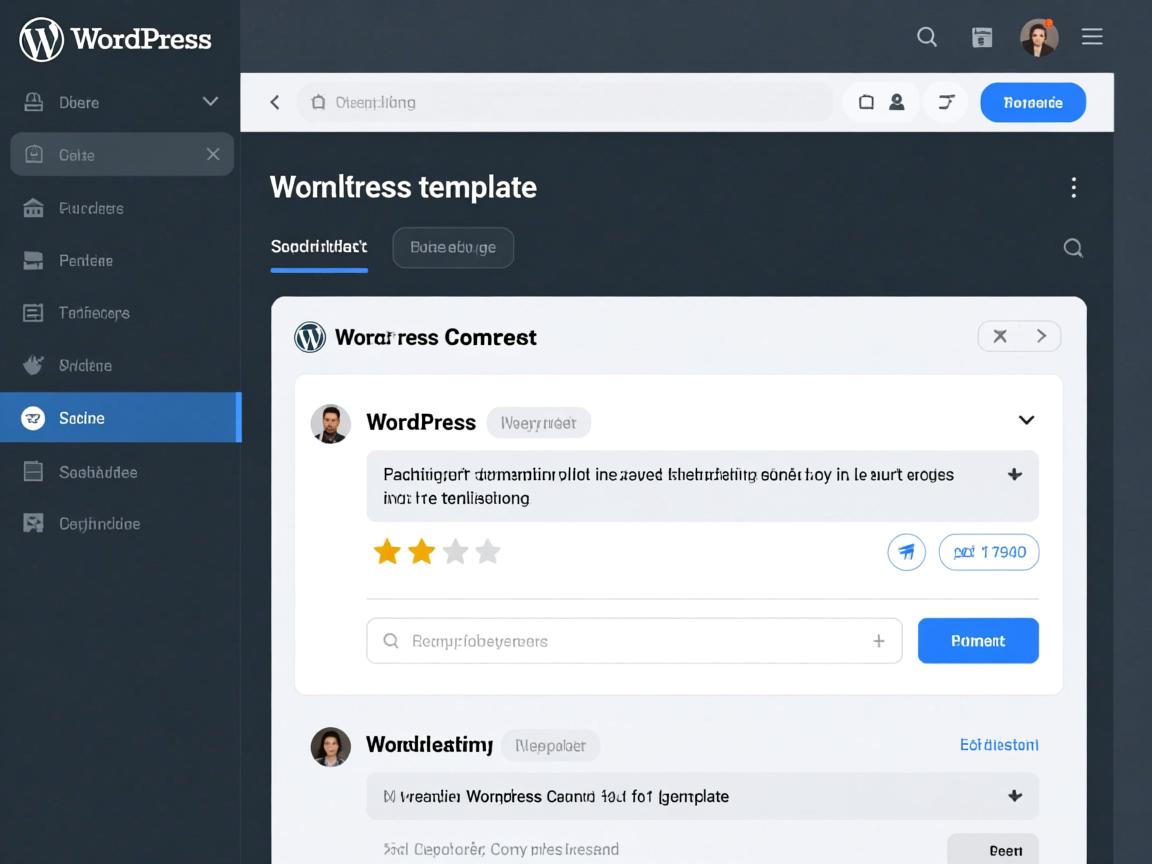Open the hamburger menu in the top right
The width and height of the screenshot is (1152, 864).
point(1092,37)
